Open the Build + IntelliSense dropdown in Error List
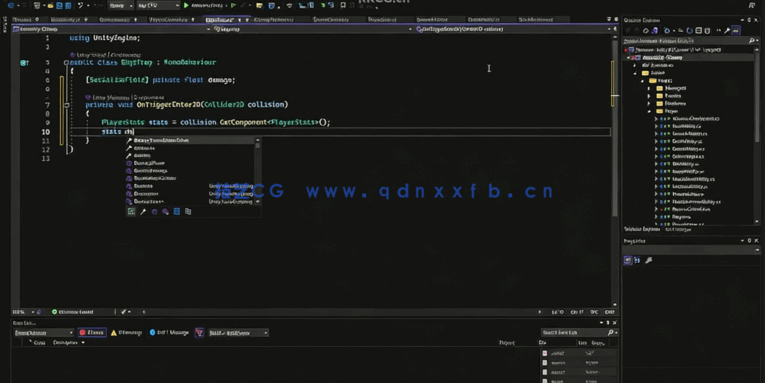This screenshot has height=383, width=765. coord(238,333)
